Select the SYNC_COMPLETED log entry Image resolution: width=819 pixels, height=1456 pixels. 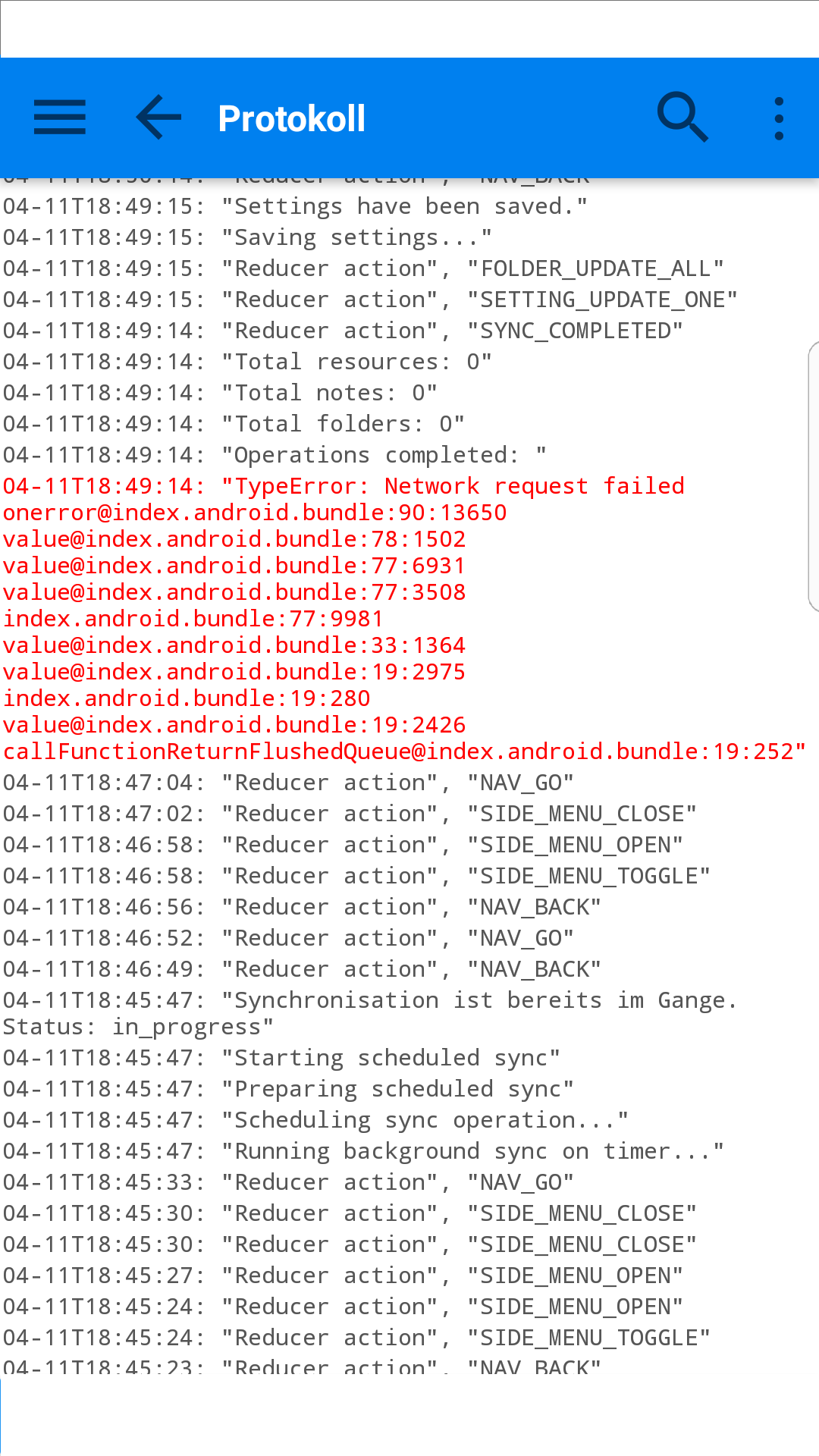[x=341, y=330]
